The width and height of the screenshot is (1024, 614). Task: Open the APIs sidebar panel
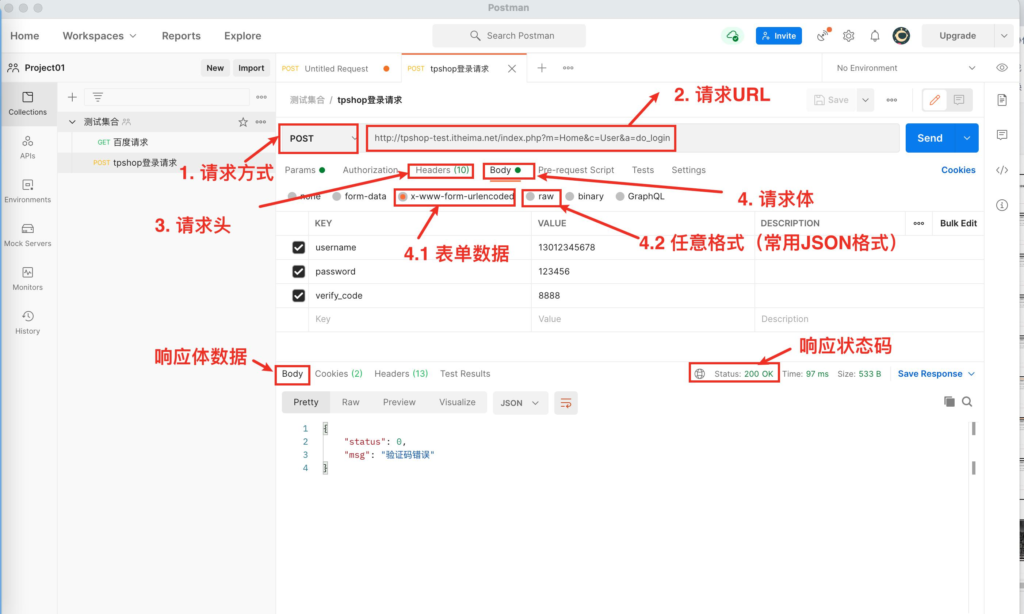pyautogui.click(x=27, y=147)
